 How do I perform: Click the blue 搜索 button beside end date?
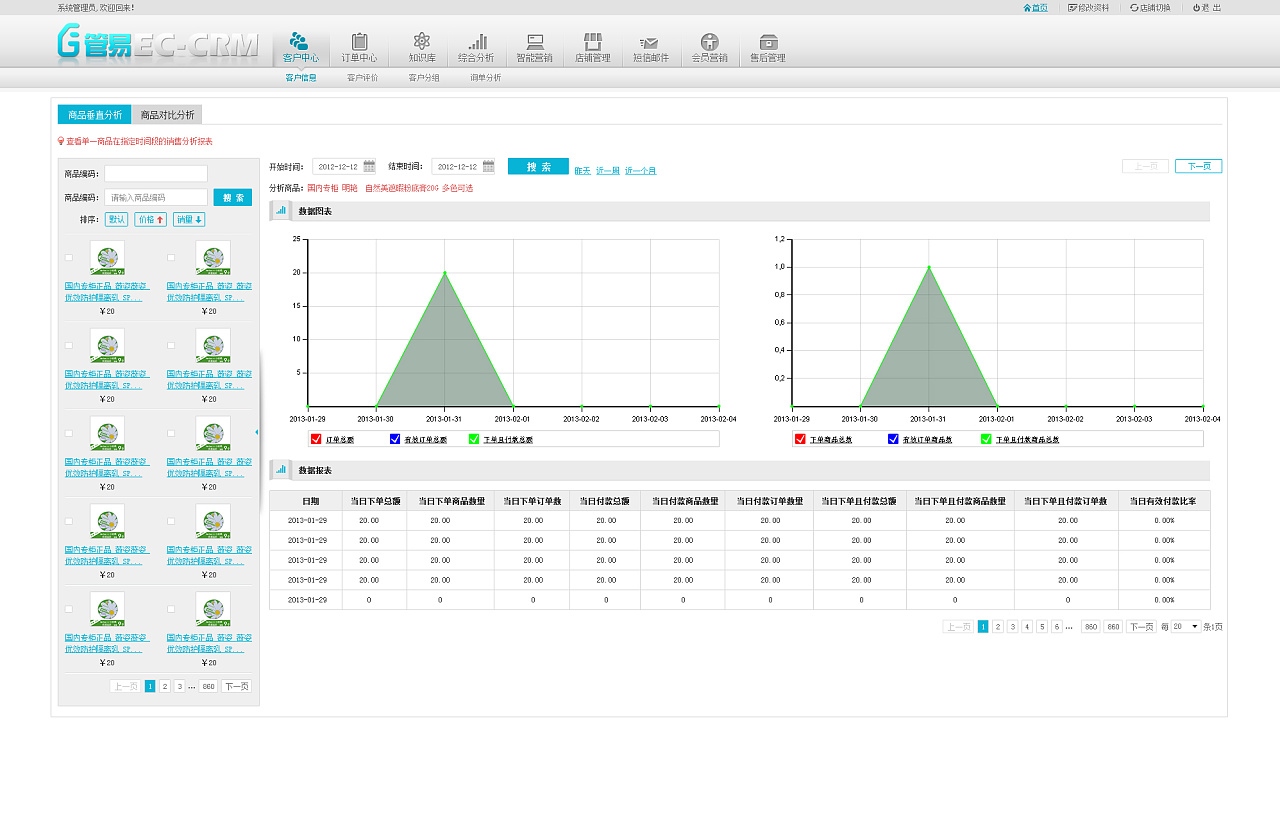(x=538, y=167)
